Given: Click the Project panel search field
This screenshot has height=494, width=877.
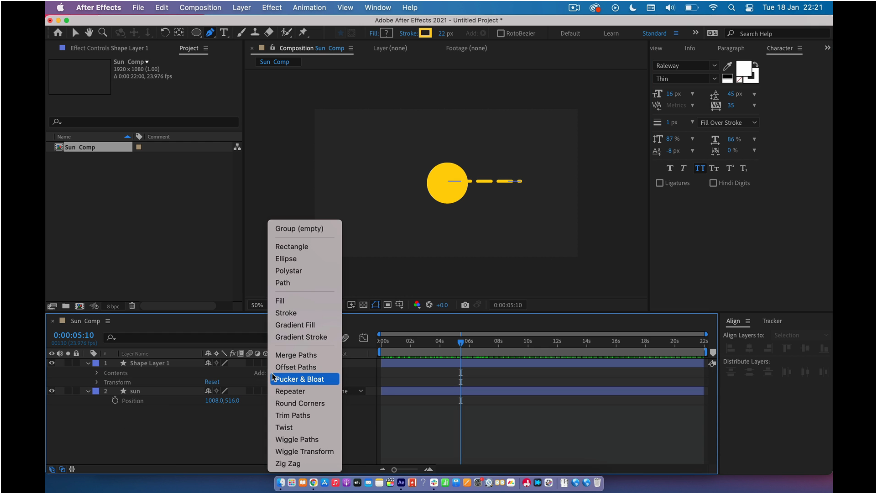Looking at the screenshot, I should point(144,121).
